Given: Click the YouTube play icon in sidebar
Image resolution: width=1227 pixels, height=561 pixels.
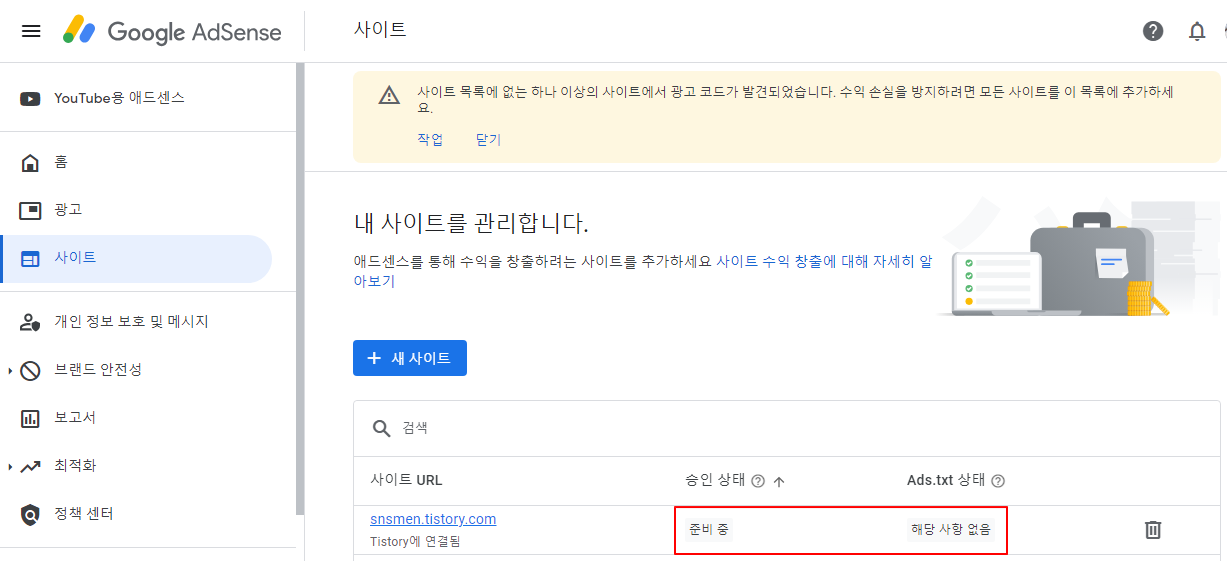Looking at the screenshot, I should pos(31,98).
